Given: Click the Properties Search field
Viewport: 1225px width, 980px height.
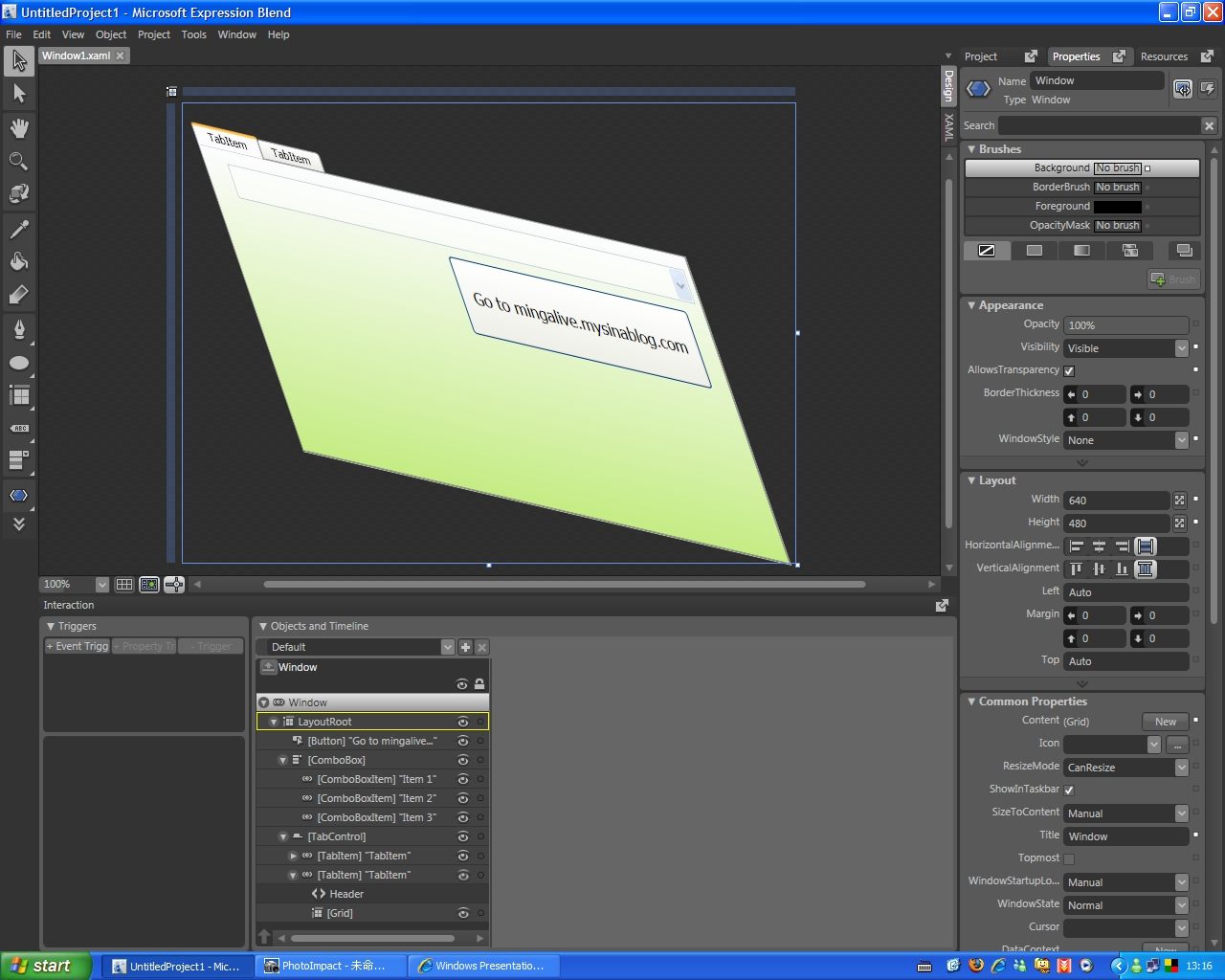Looking at the screenshot, I should coord(1099,125).
